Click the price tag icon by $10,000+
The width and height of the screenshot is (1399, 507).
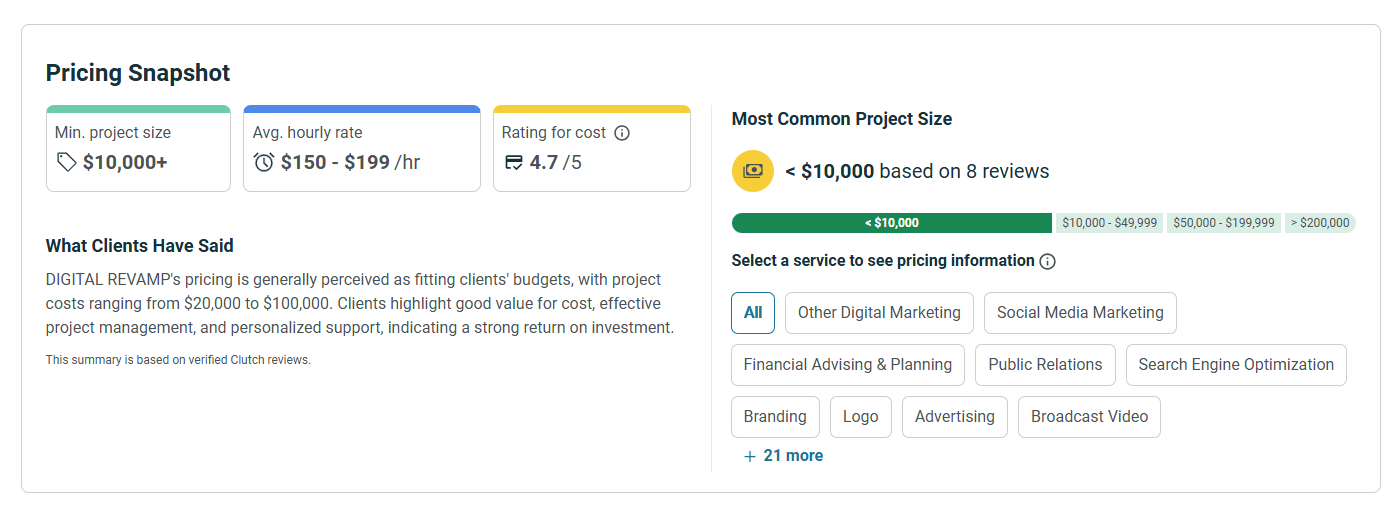tap(66, 162)
